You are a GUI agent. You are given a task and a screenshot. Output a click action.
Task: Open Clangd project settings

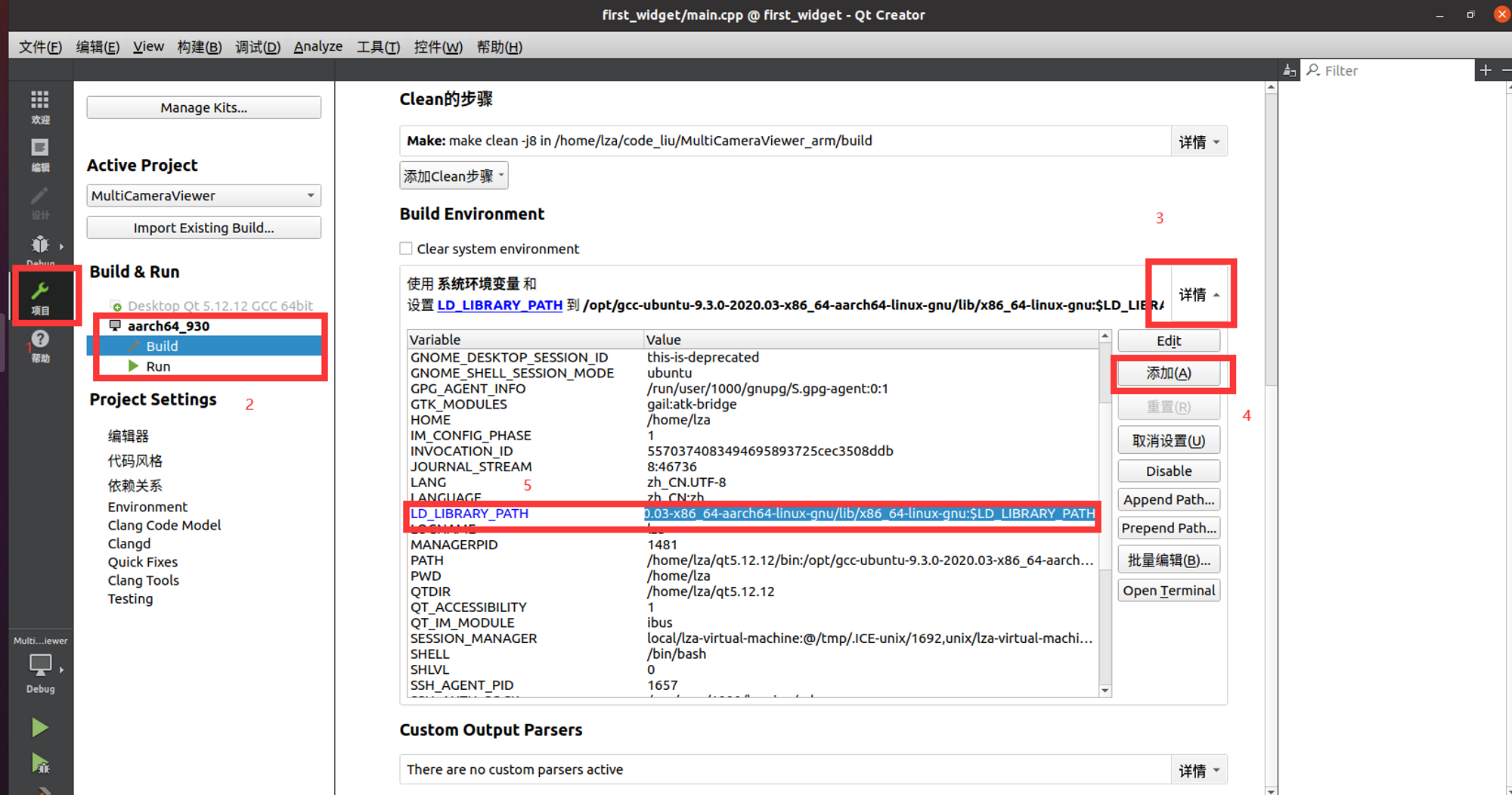coord(129,543)
